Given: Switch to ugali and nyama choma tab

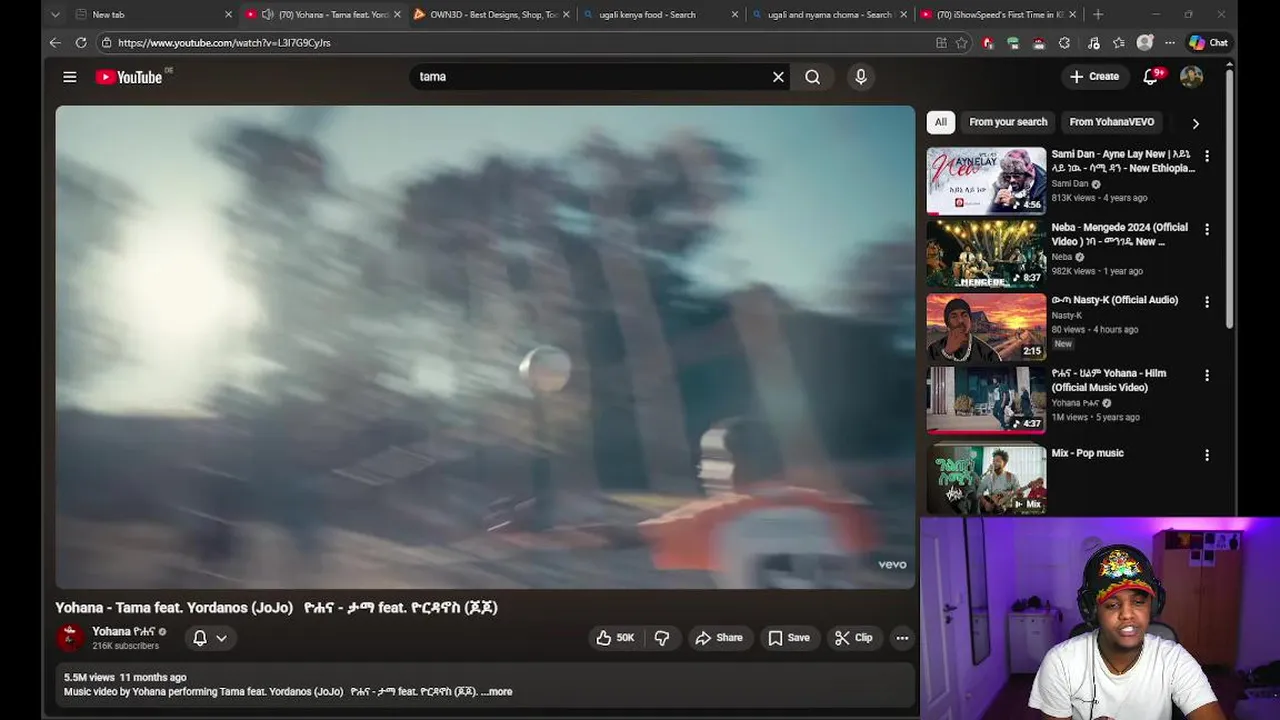Looking at the screenshot, I should click(829, 14).
